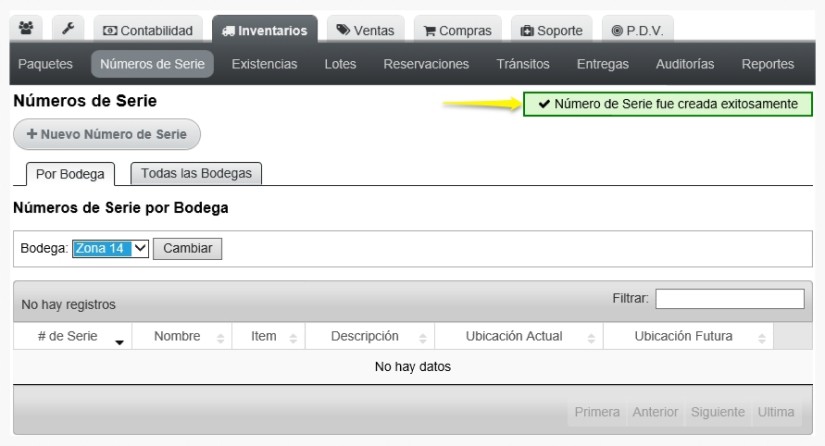Click Nuevo Número de Serie button

pyautogui.click(x=107, y=134)
